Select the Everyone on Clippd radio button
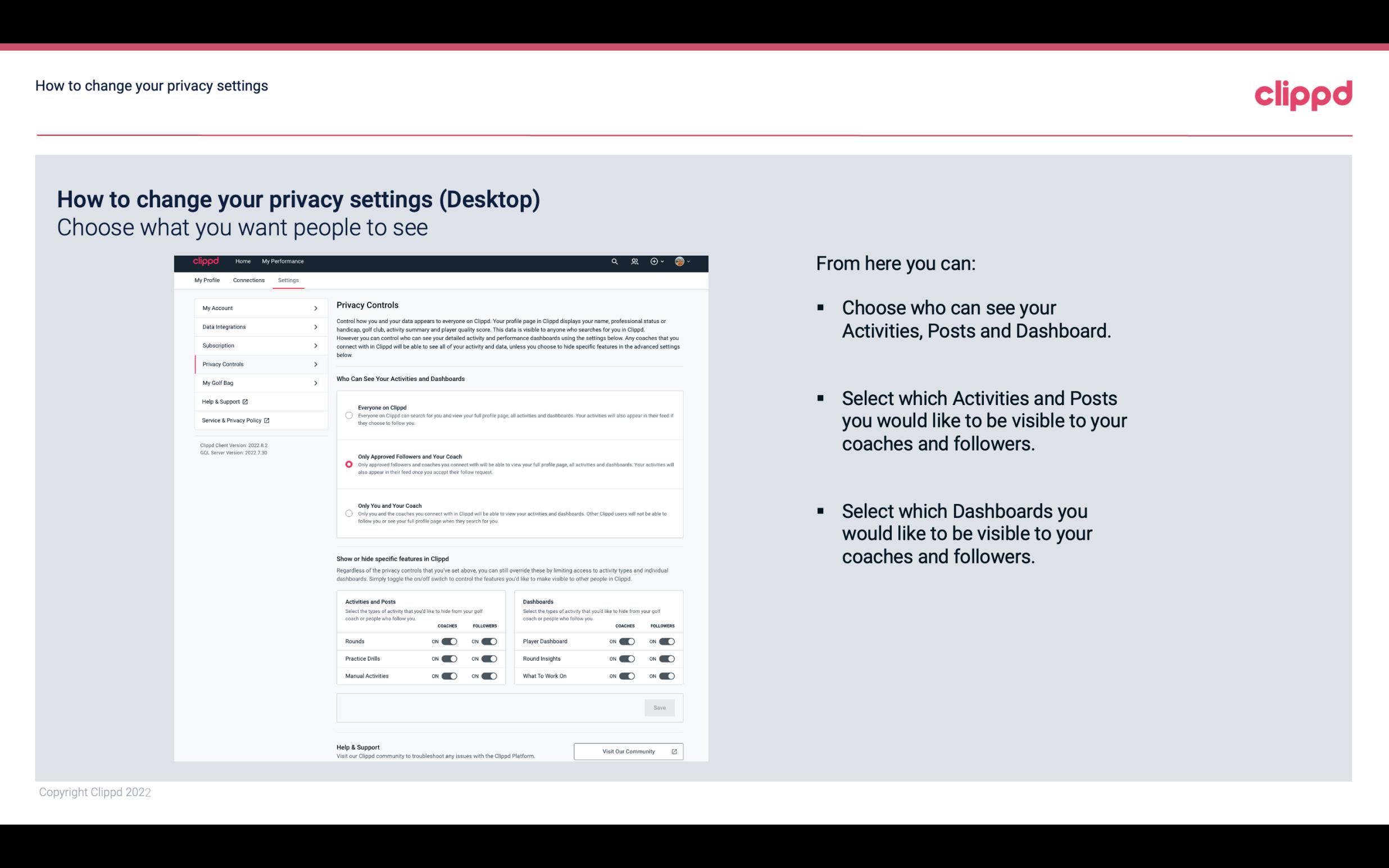 (347, 415)
